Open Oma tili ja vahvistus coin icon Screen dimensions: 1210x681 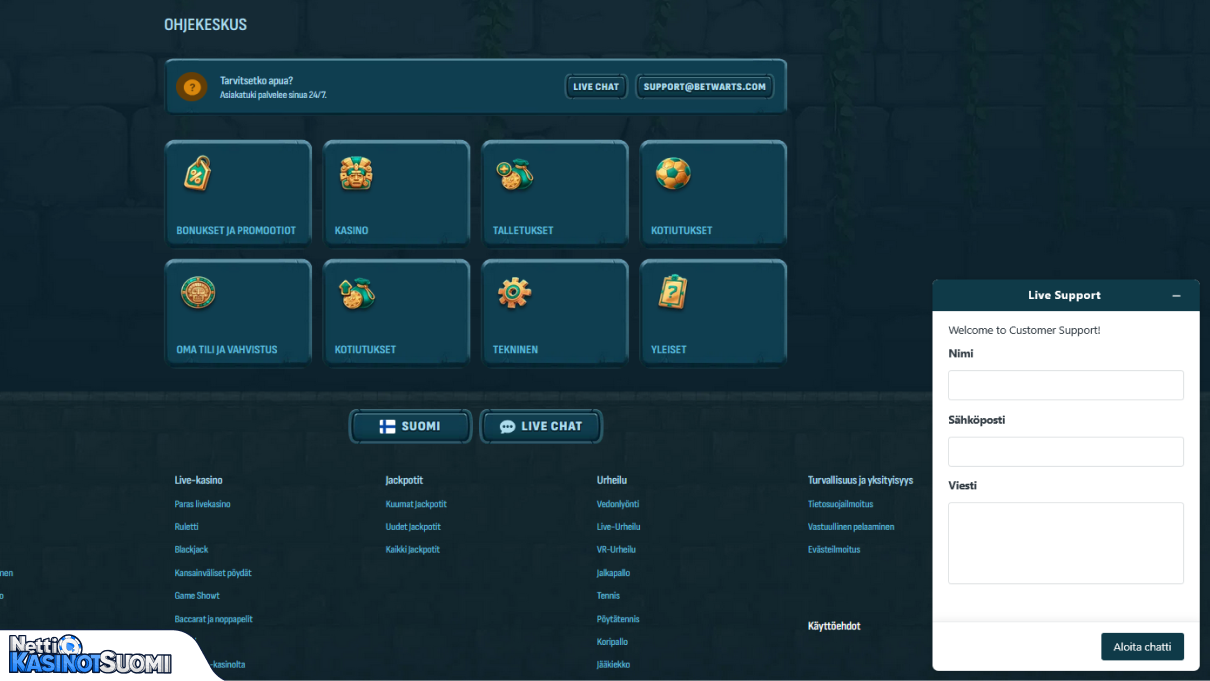point(198,293)
